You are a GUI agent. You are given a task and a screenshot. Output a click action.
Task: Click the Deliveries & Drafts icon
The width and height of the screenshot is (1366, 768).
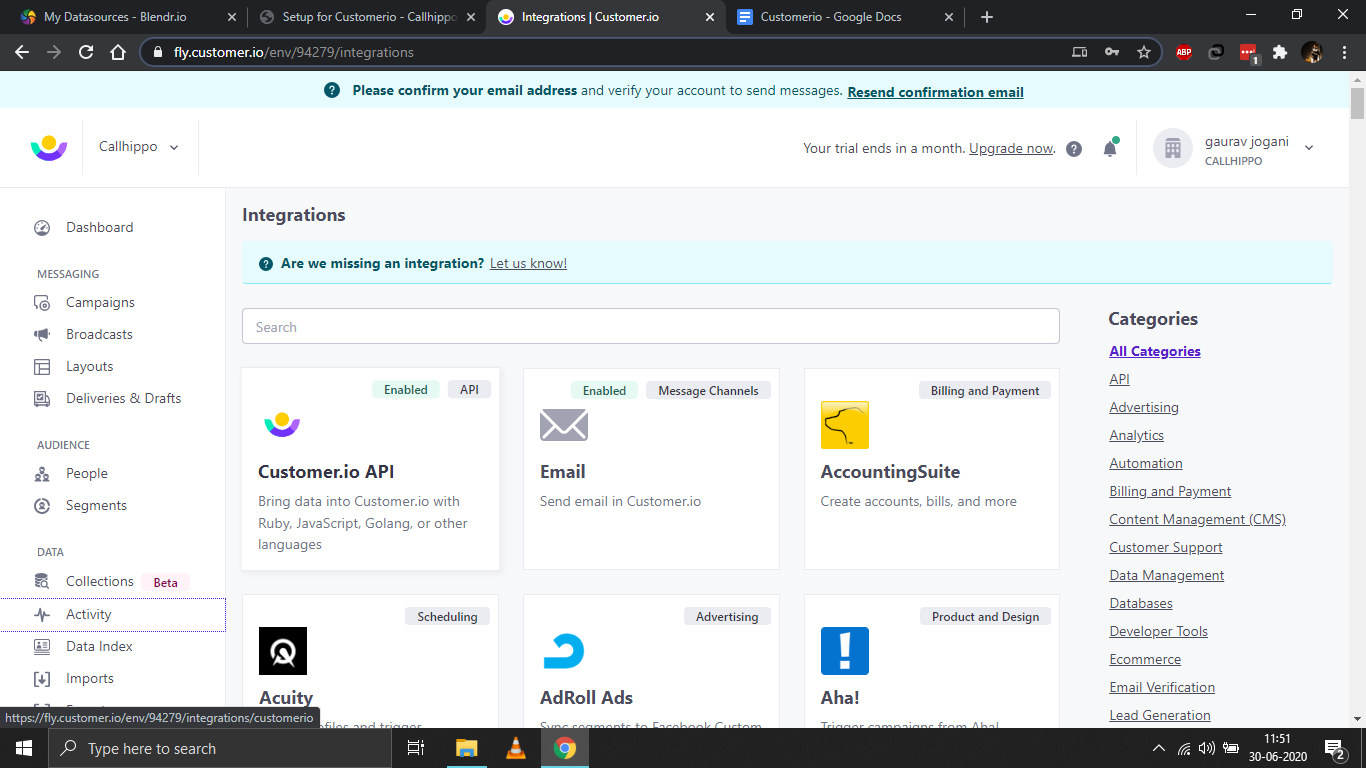point(42,399)
